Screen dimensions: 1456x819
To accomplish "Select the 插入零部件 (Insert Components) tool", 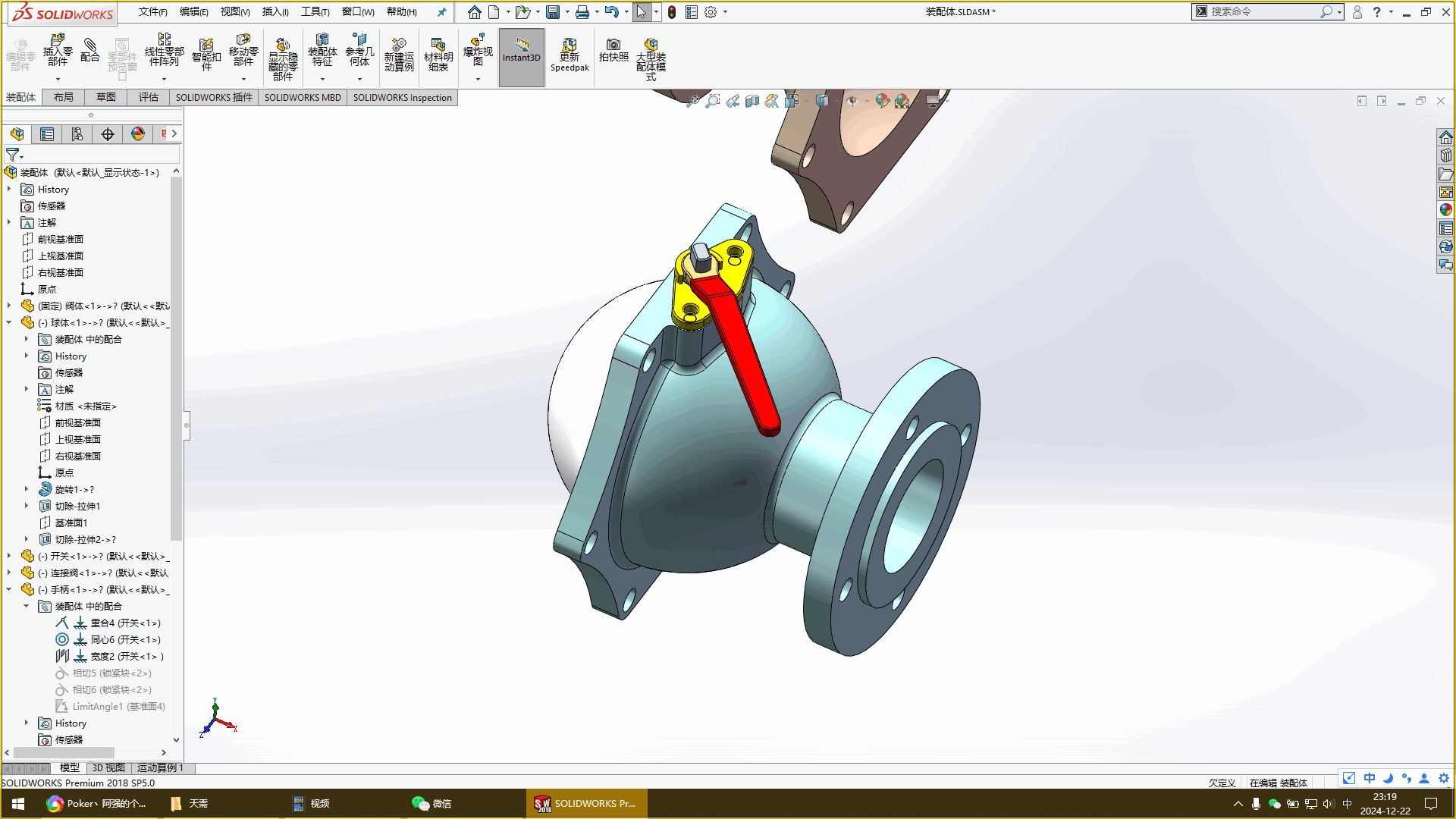I will pyautogui.click(x=57, y=53).
